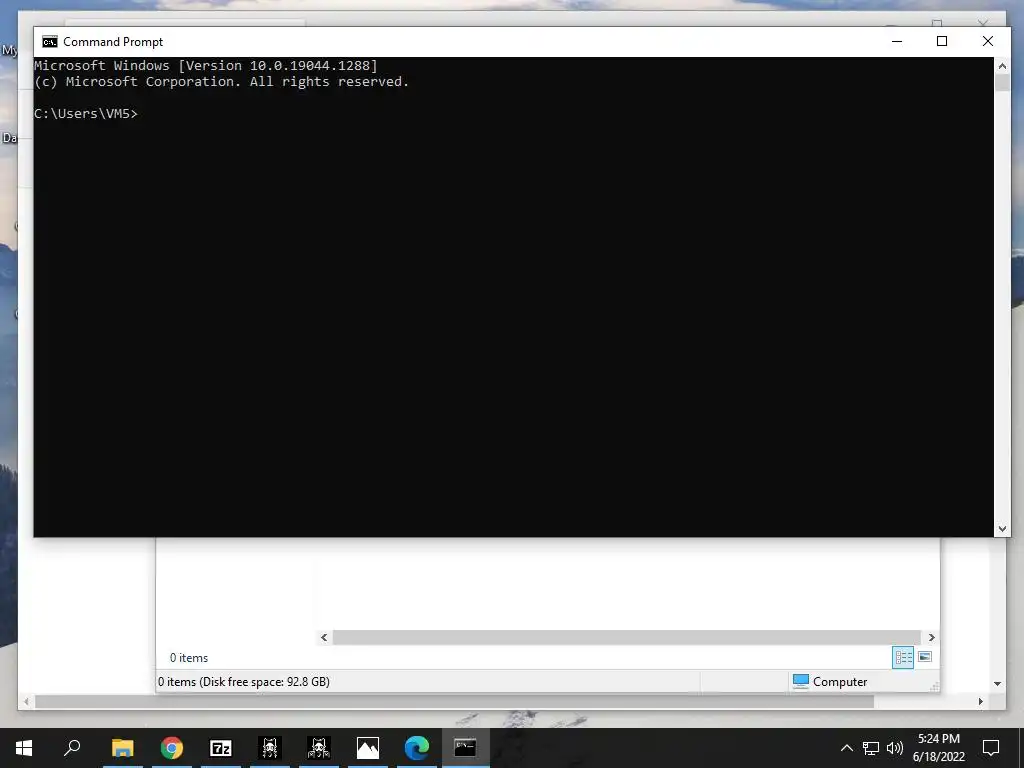Image resolution: width=1024 pixels, height=768 pixels.
Task: Maximize the Command Prompt window
Action: click(942, 41)
